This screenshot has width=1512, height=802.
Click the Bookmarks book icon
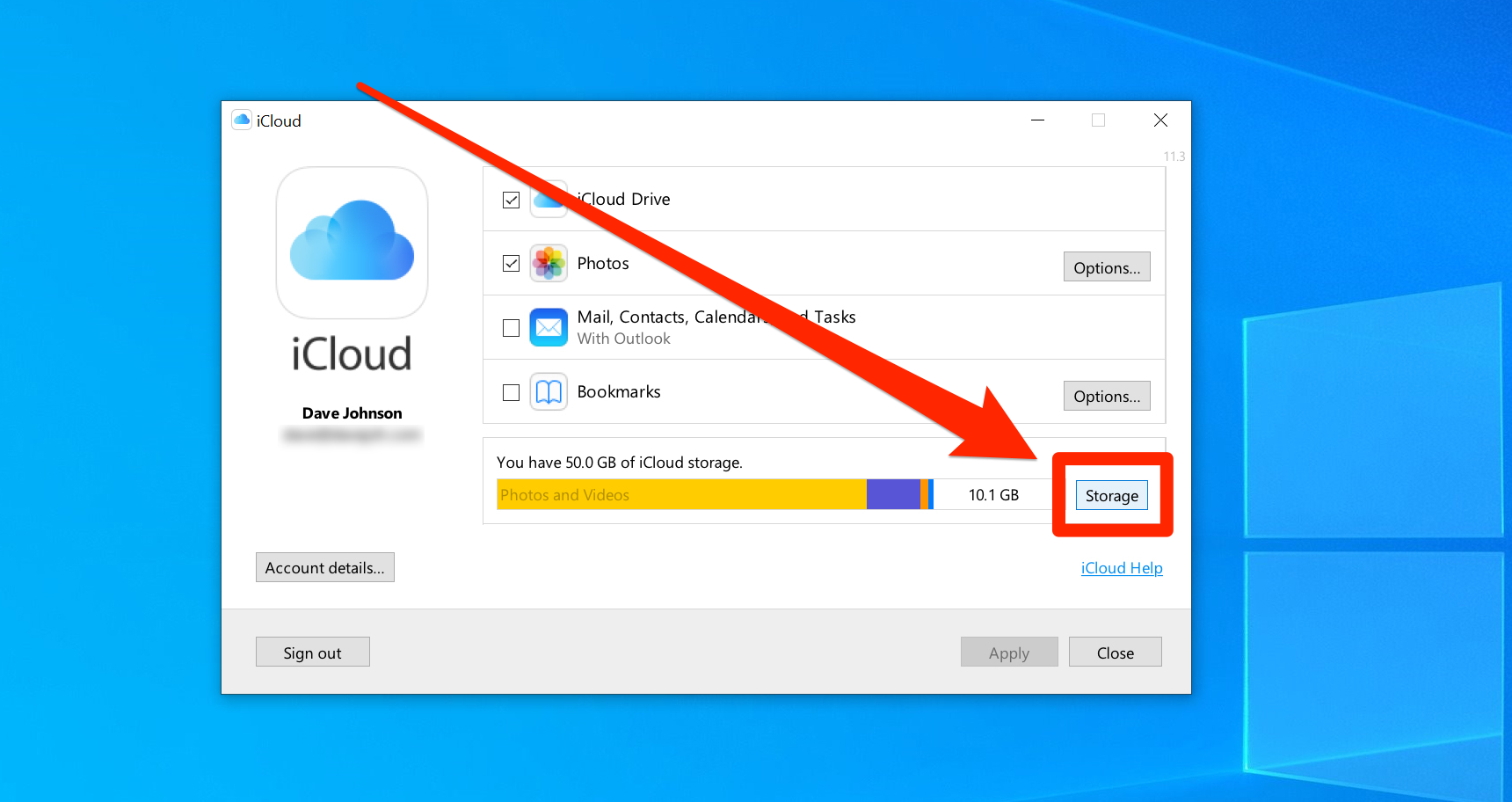pos(549,392)
